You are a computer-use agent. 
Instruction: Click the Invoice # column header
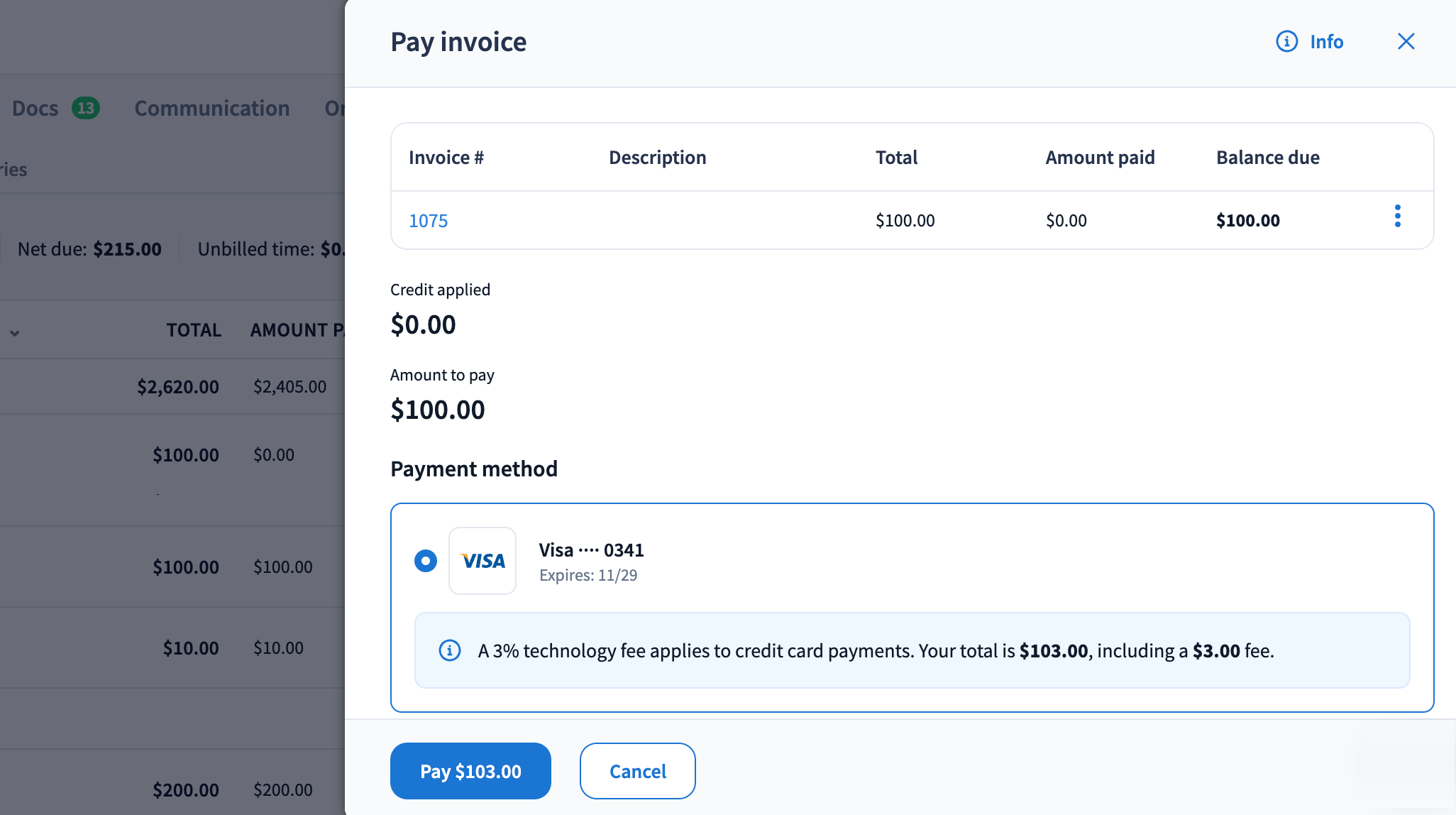point(446,158)
